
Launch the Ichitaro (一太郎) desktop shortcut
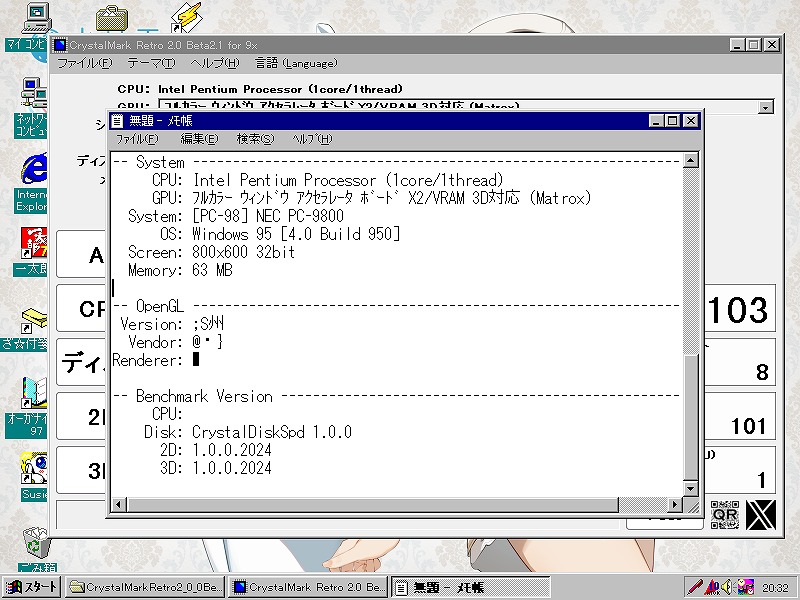click(34, 243)
